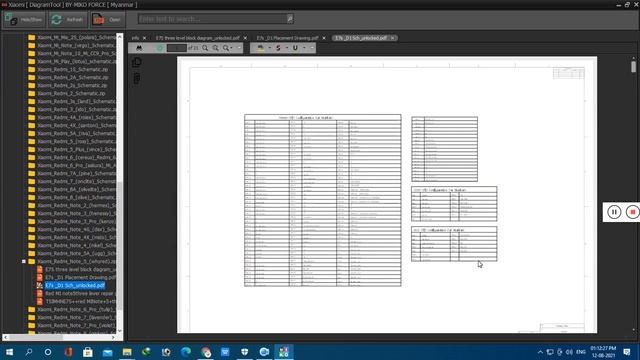Open Microsoft Store from the taskbar
Image resolution: width=640 pixels, height=360 pixels.
[87, 352]
